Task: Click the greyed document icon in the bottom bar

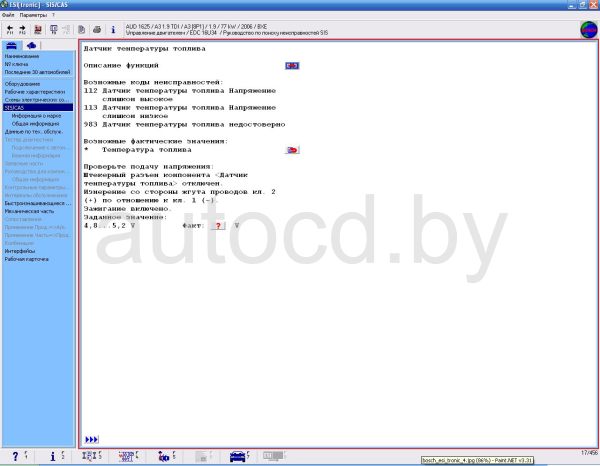Action: pos(201,456)
